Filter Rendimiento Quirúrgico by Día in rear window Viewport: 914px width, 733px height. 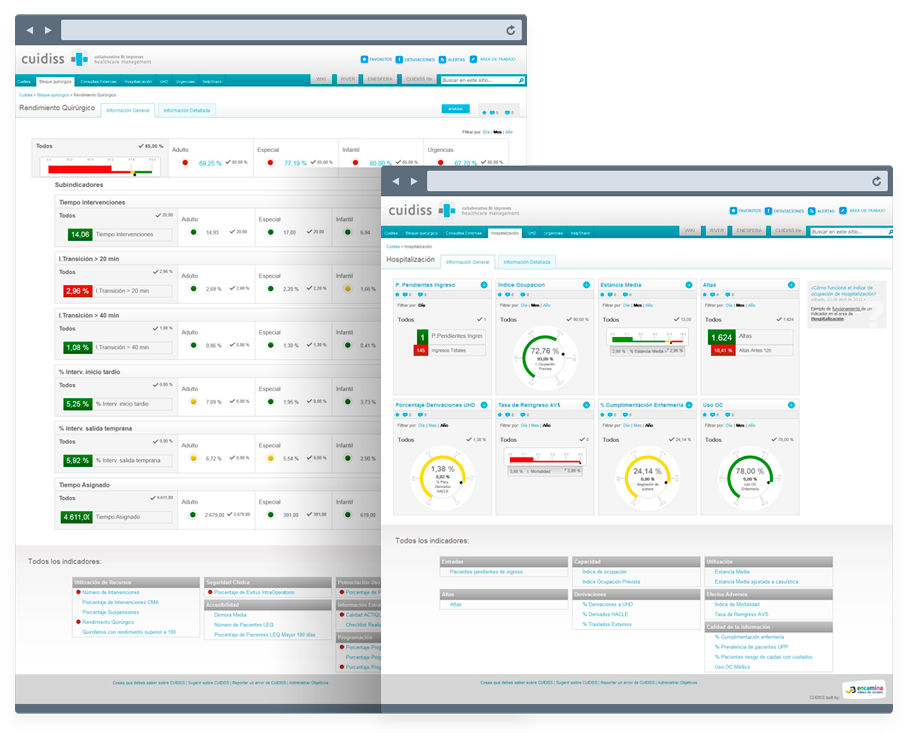coord(486,132)
